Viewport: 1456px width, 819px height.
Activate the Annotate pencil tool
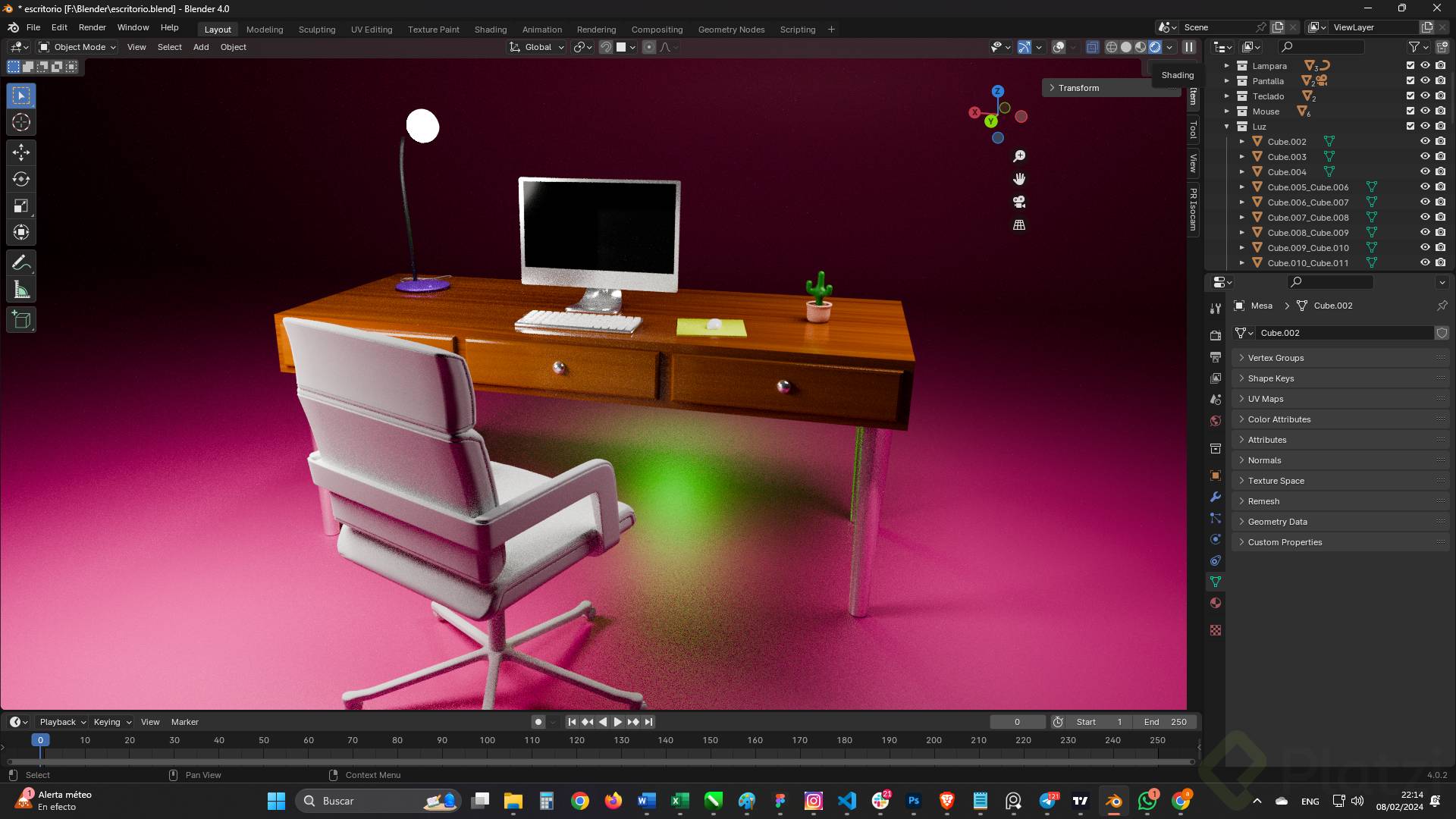(21, 263)
